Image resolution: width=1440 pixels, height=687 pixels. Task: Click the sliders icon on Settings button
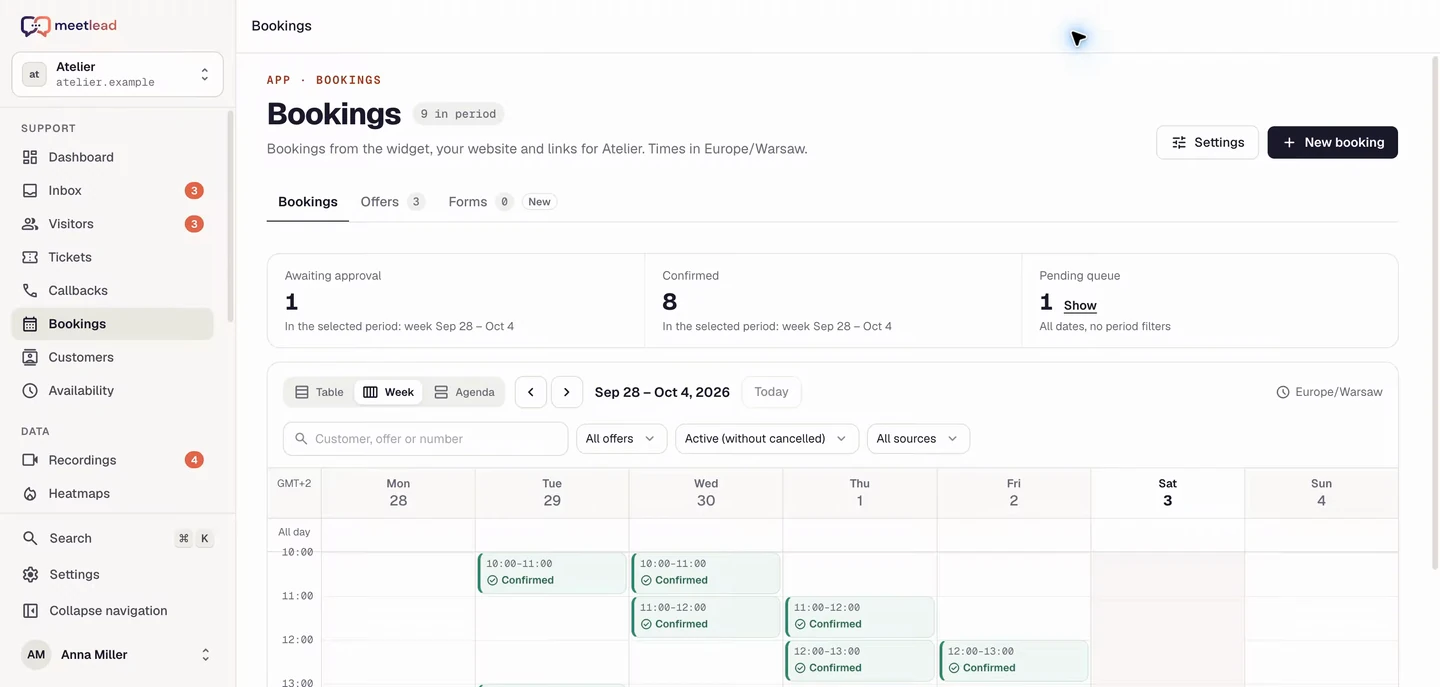pyautogui.click(x=1179, y=142)
